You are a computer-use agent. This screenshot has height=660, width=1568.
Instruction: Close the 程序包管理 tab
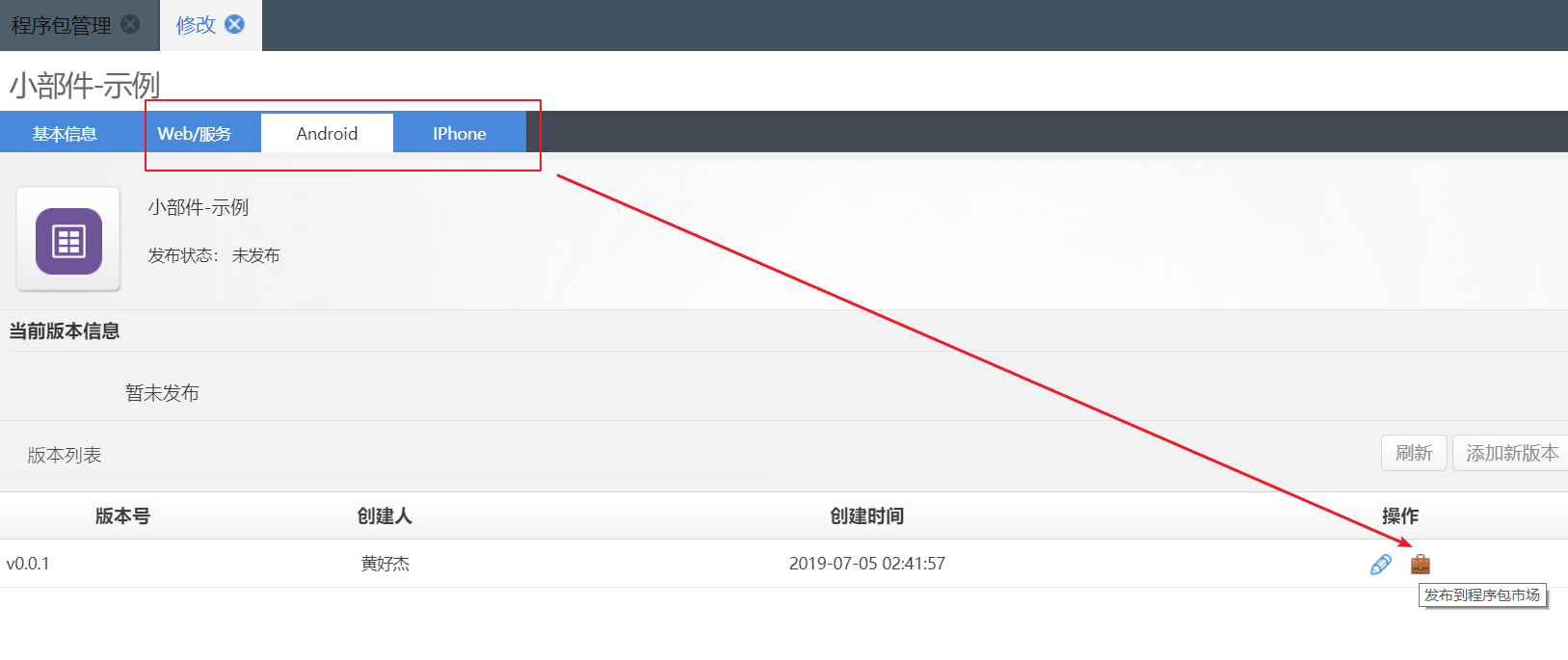(130, 24)
